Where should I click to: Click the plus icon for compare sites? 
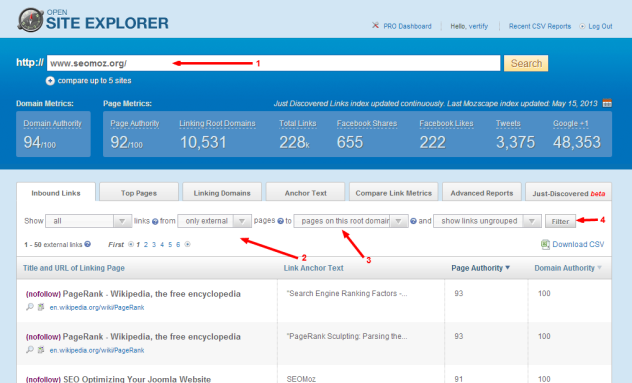click(50, 81)
